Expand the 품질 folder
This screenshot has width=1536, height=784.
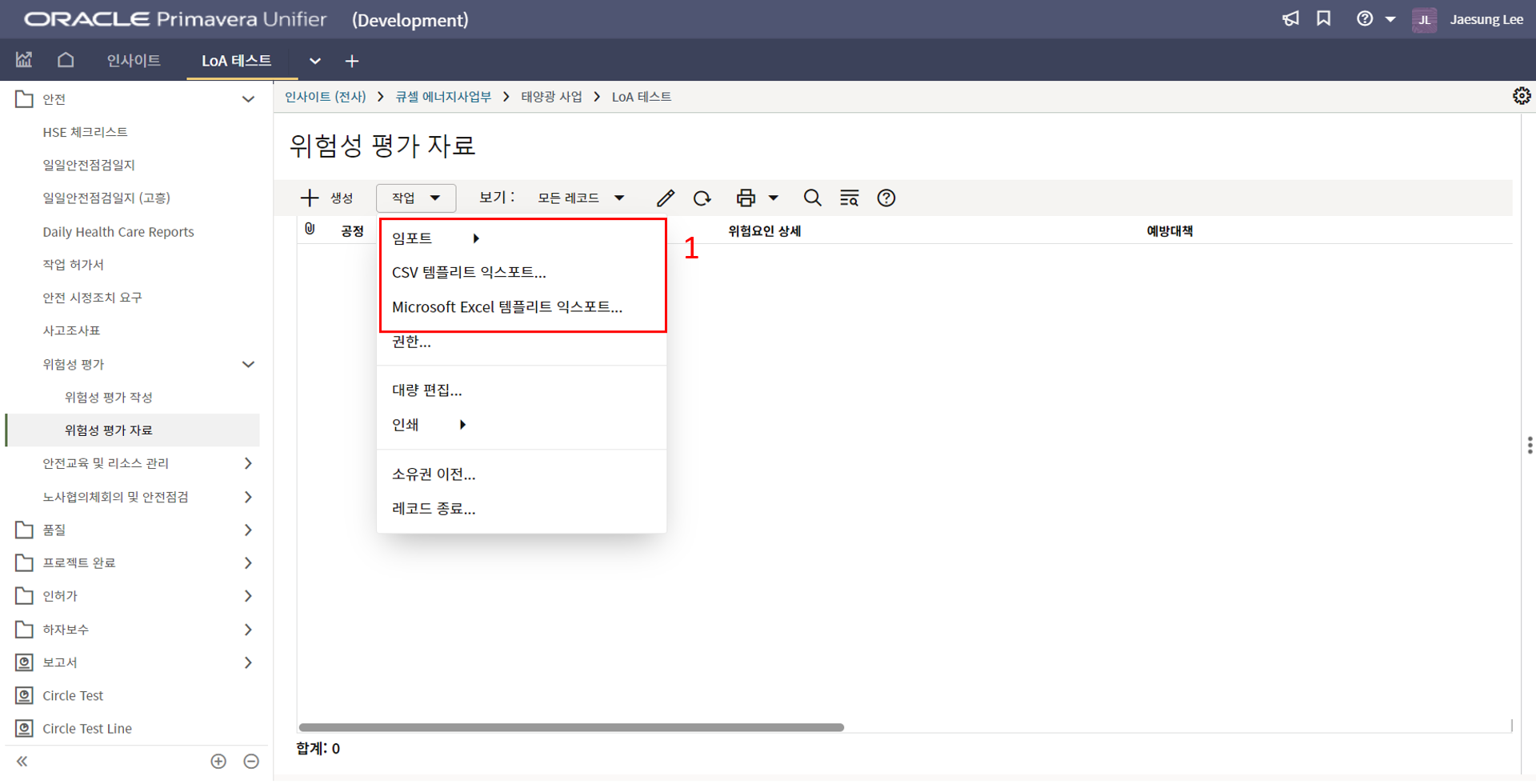248,530
